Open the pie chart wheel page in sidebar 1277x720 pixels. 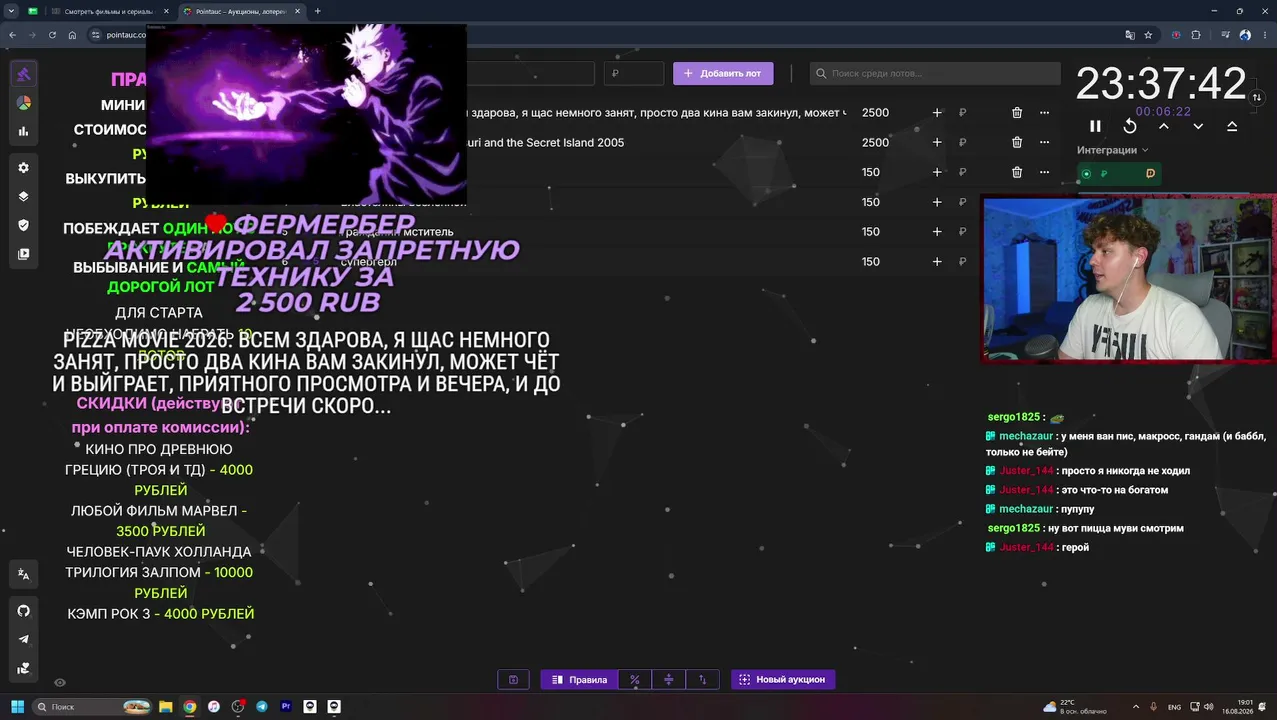pyautogui.click(x=23, y=103)
